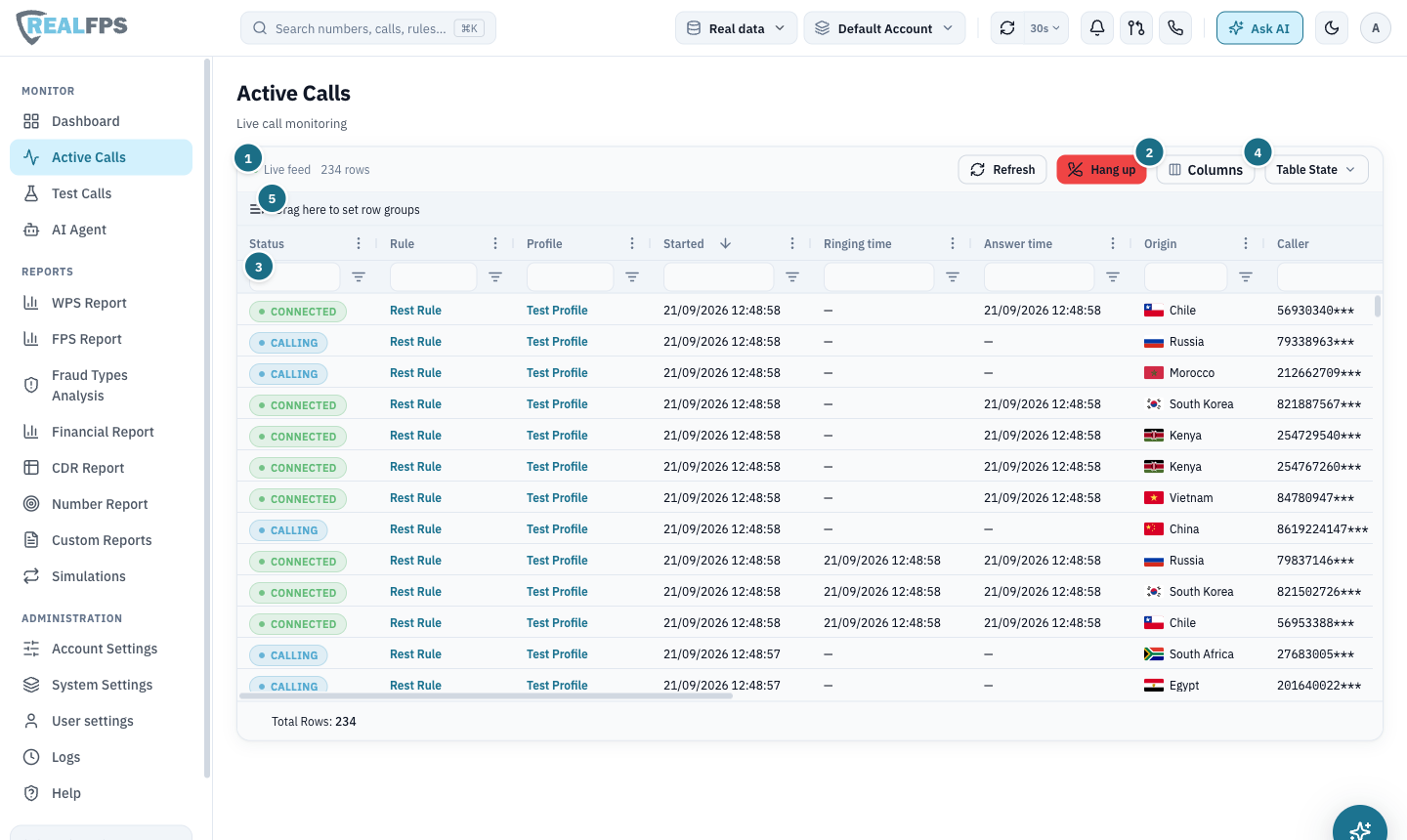Open Custom Reports

[x=101, y=540]
